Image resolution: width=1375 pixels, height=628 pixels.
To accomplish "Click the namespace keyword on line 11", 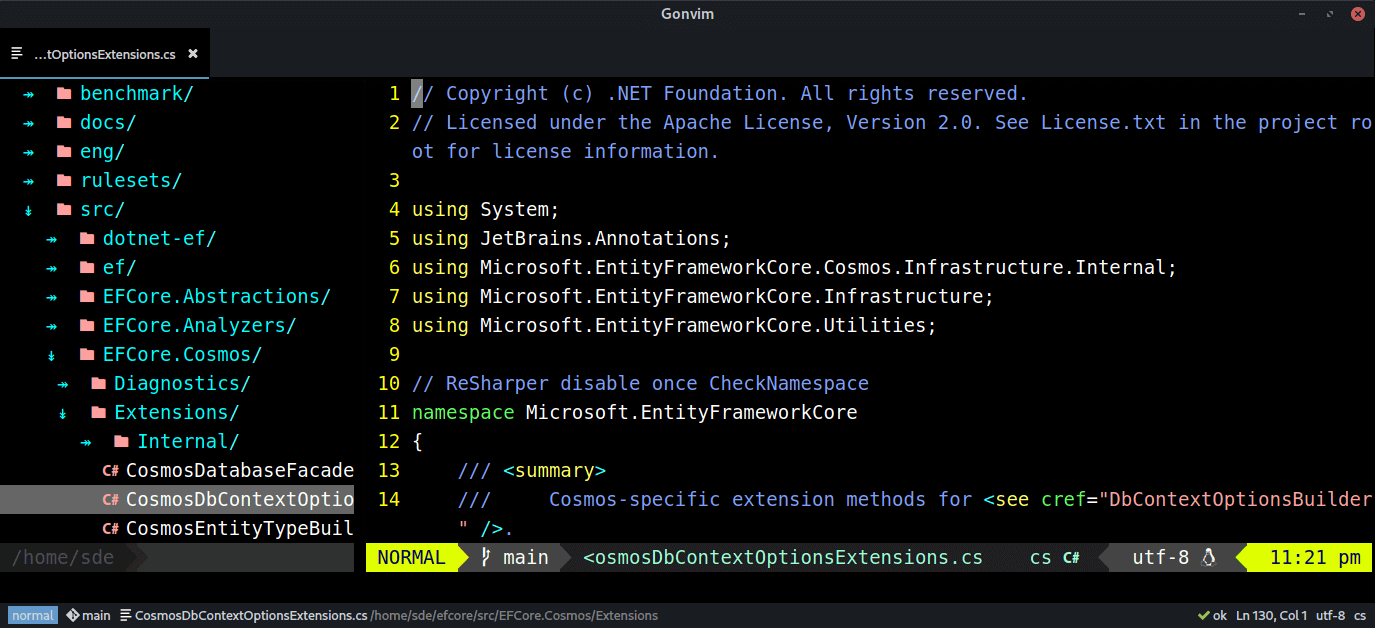I will point(463,413).
